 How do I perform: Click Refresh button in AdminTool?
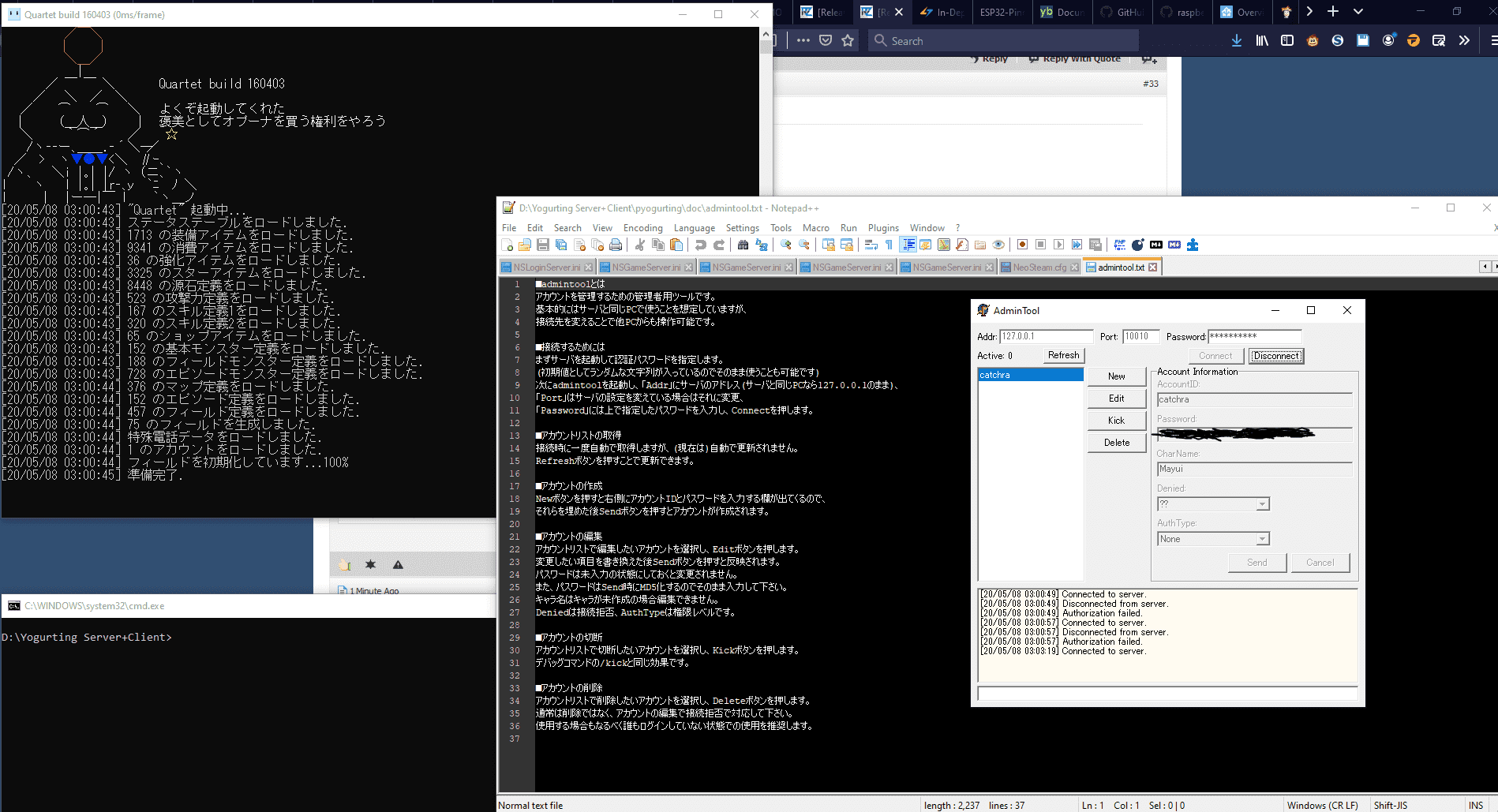(1063, 355)
